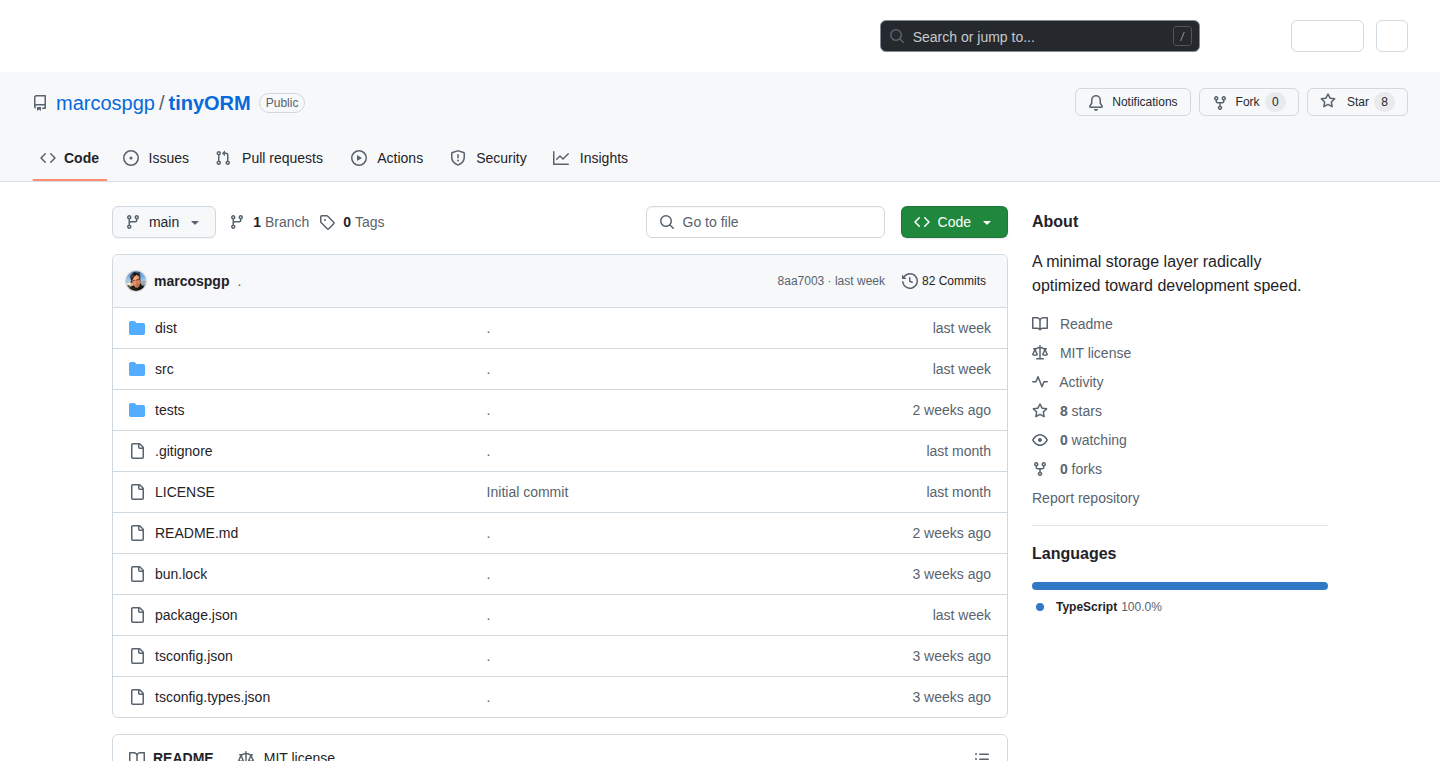Star the tinyORM repository
The image size is (1440, 761).
(1357, 102)
